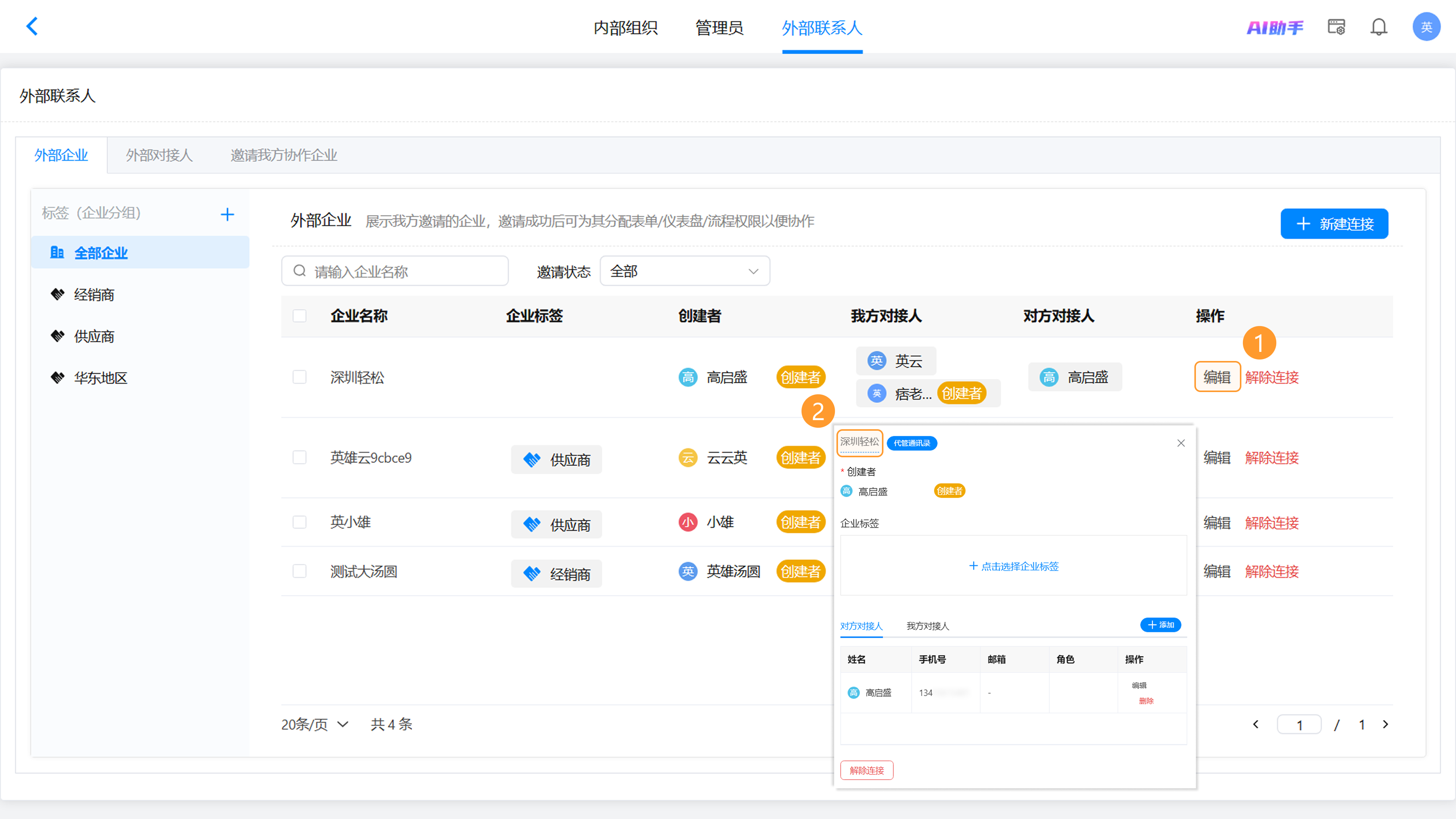
Task: Select 我方对接人 tab in popup
Action: click(x=927, y=626)
